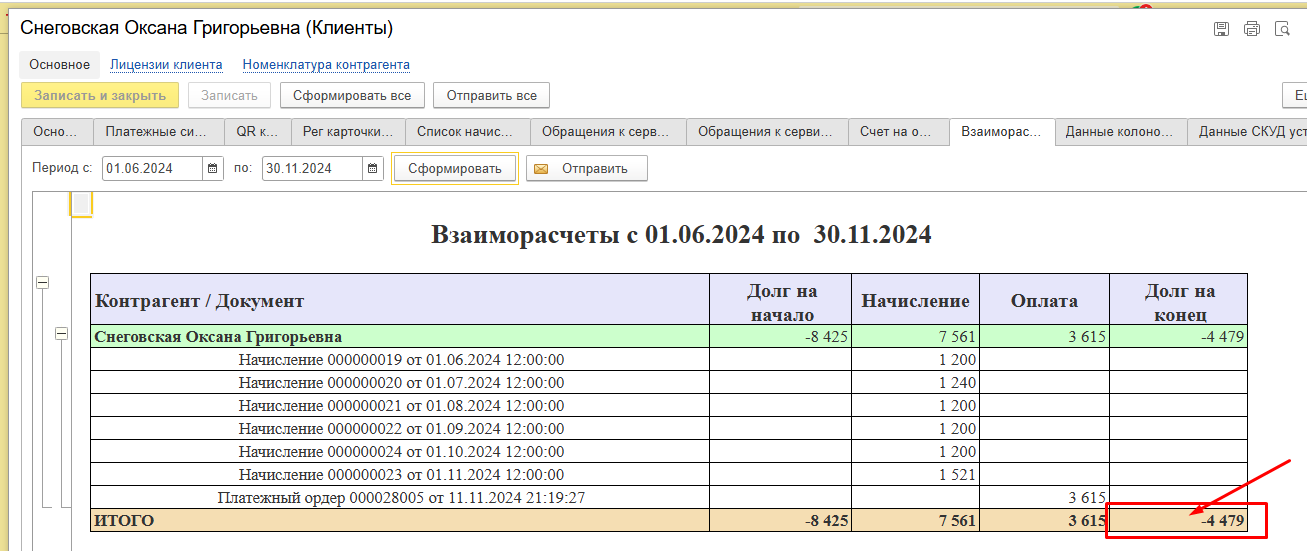Click the envelope Отправить button
The width and height of the screenshot is (1307, 551).
tap(587, 168)
